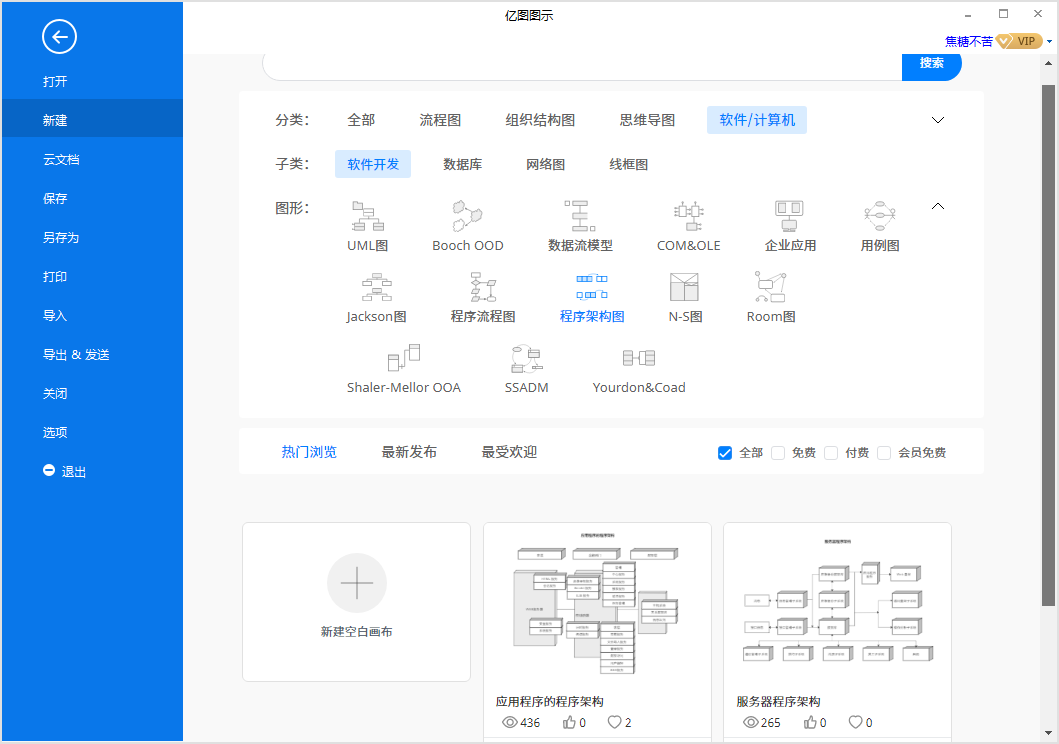1059x744 pixels.
Task: Tick the 付费 filter checkbox
Action: tap(831, 453)
